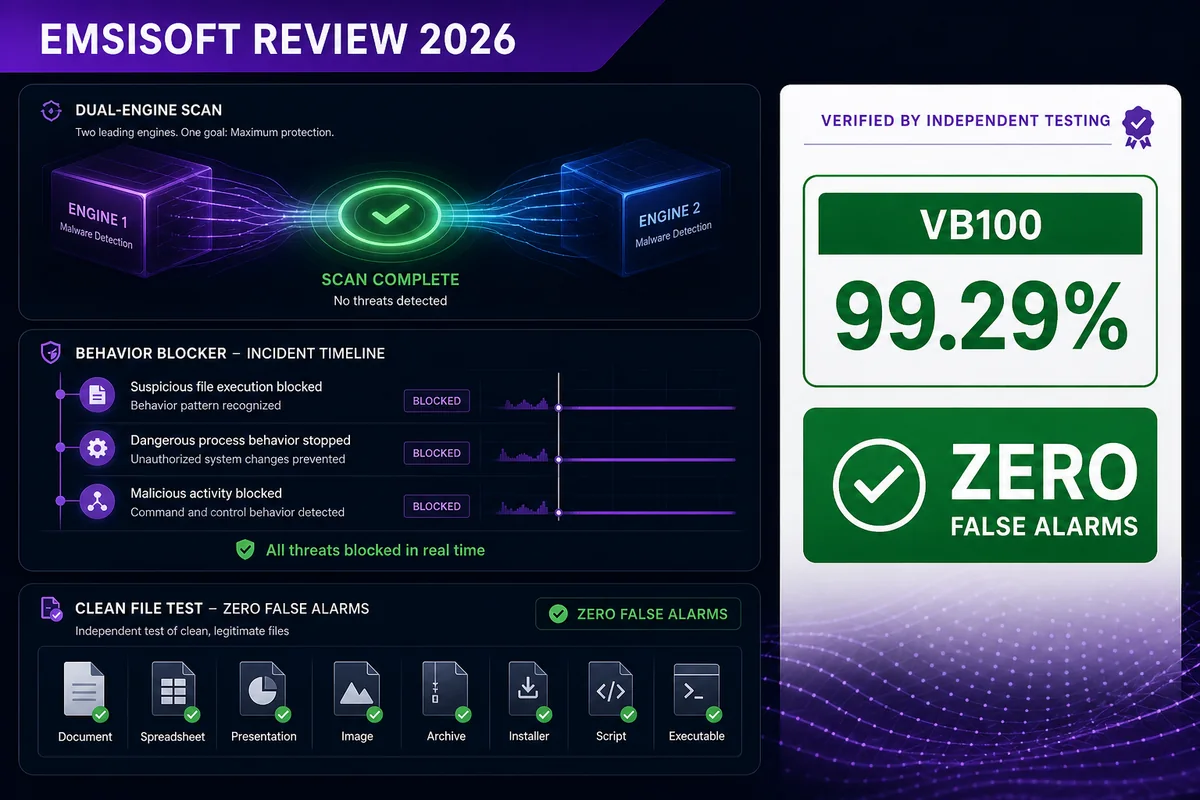Click 'Dangerous process behavior stopped' text
The width and height of the screenshot is (1200, 800).
point(240,440)
